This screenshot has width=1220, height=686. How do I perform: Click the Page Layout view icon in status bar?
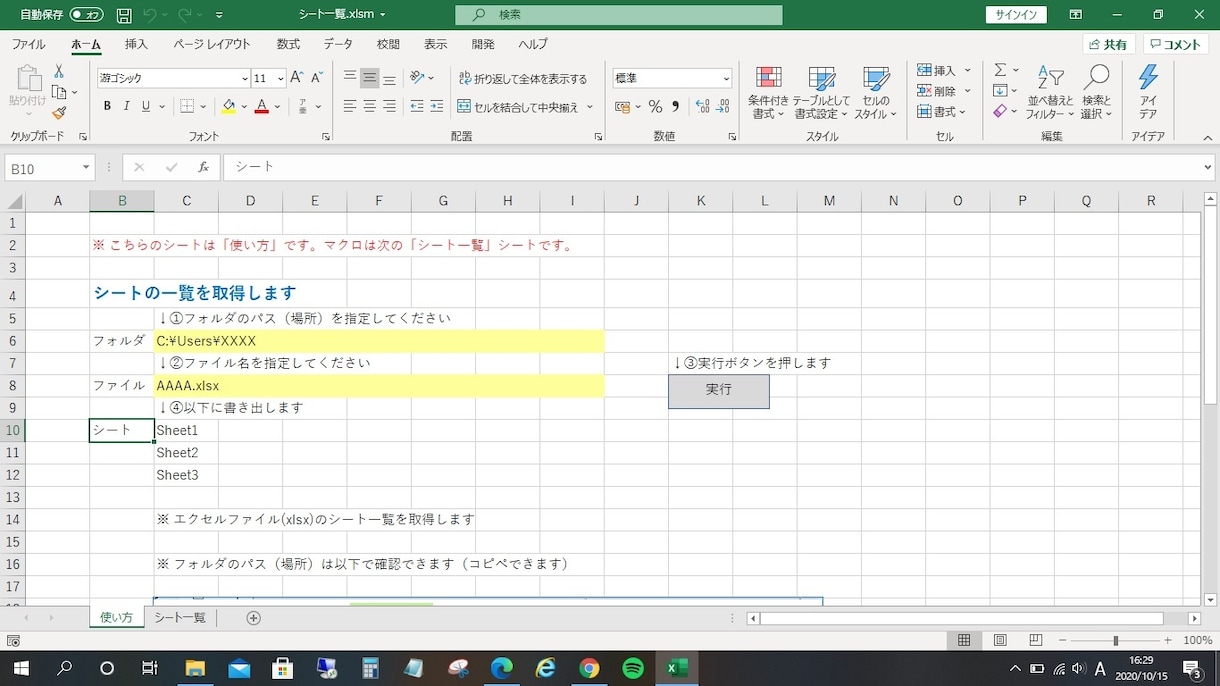pyautogui.click(x=1000, y=640)
